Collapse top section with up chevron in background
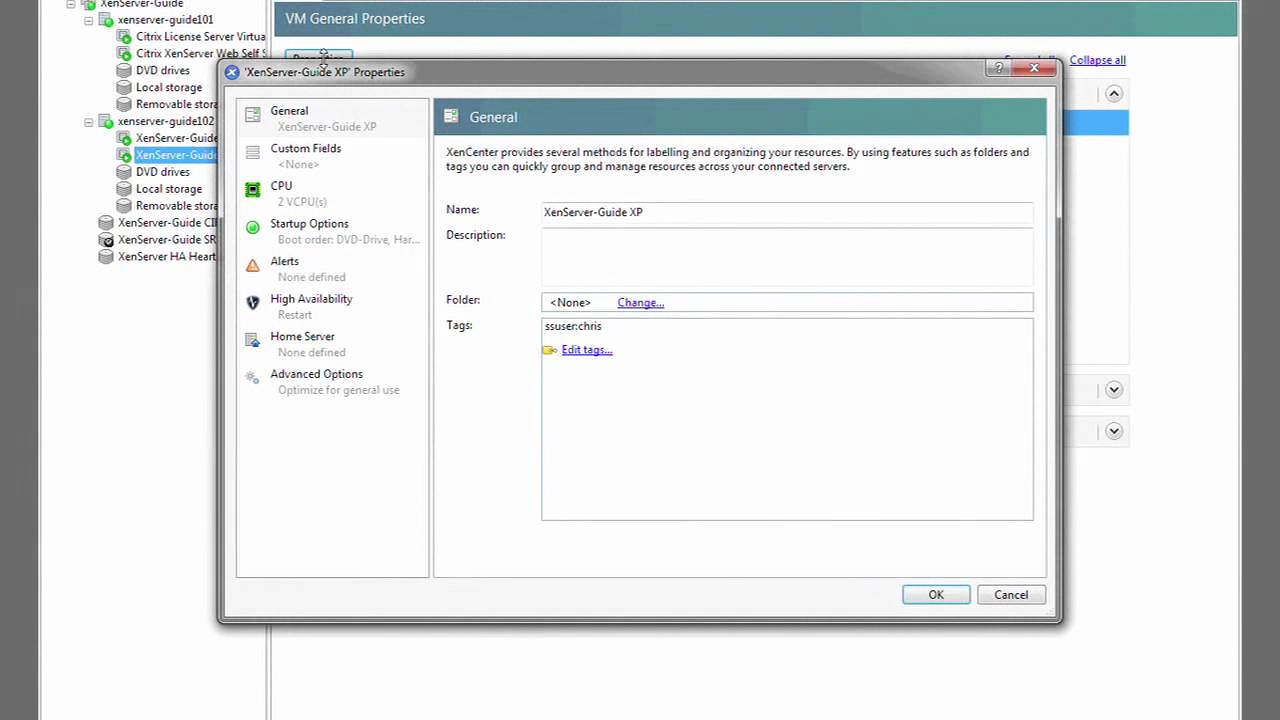The image size is (1280, 720). pos(1113,94)
